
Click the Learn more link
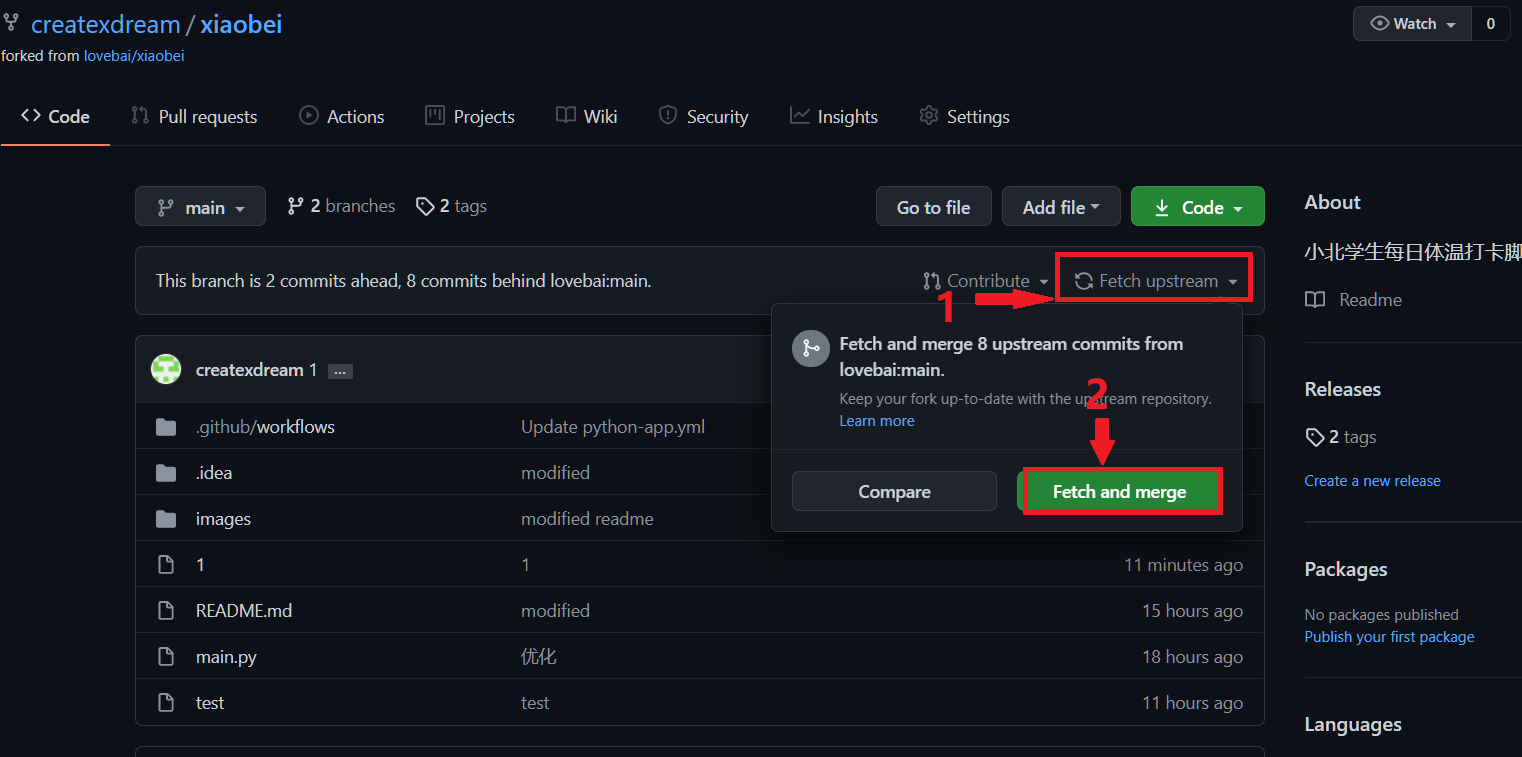[x=877, y=421]
